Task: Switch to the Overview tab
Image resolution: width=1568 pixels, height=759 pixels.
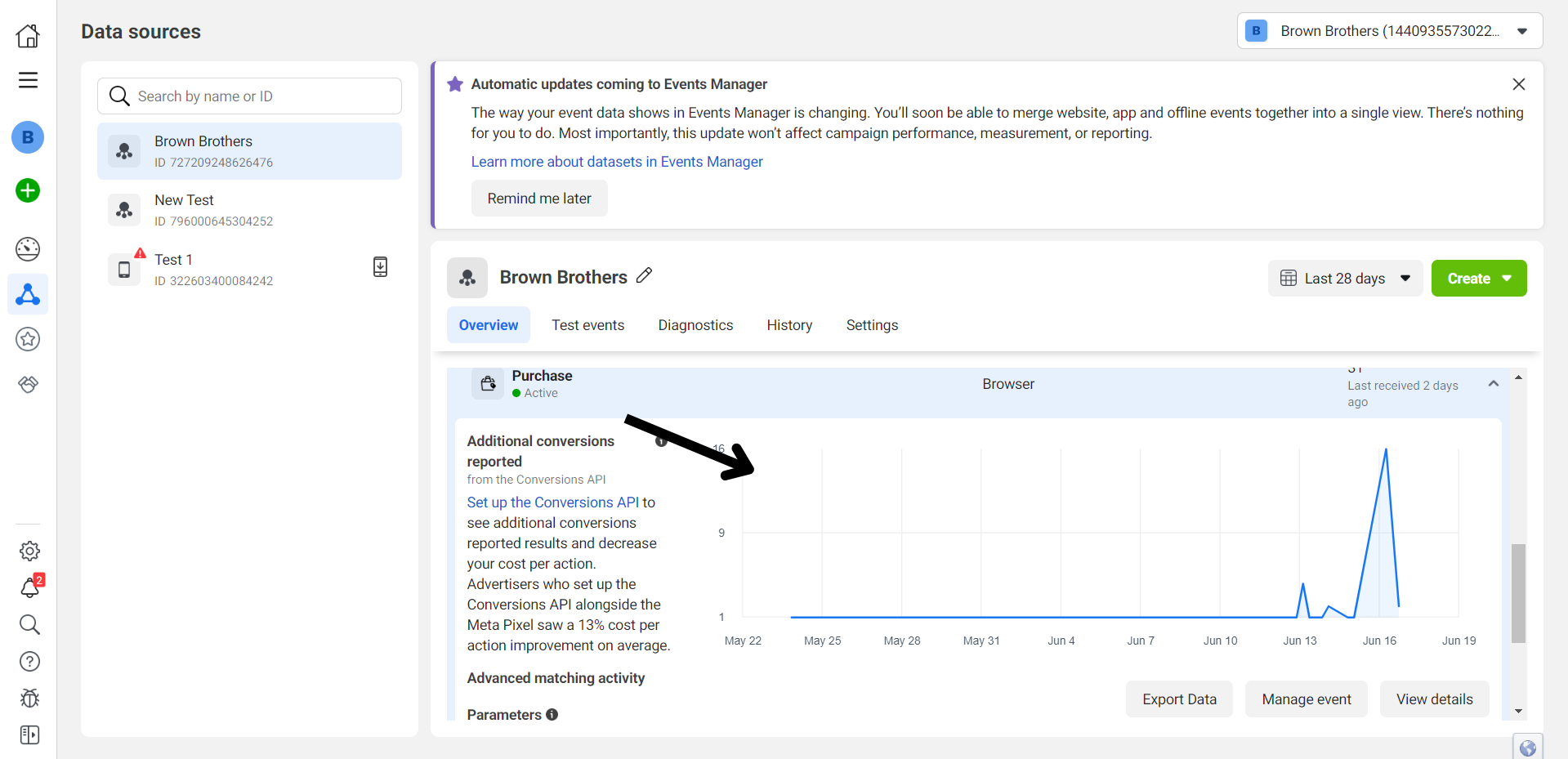Action: (x=489, y=325)
